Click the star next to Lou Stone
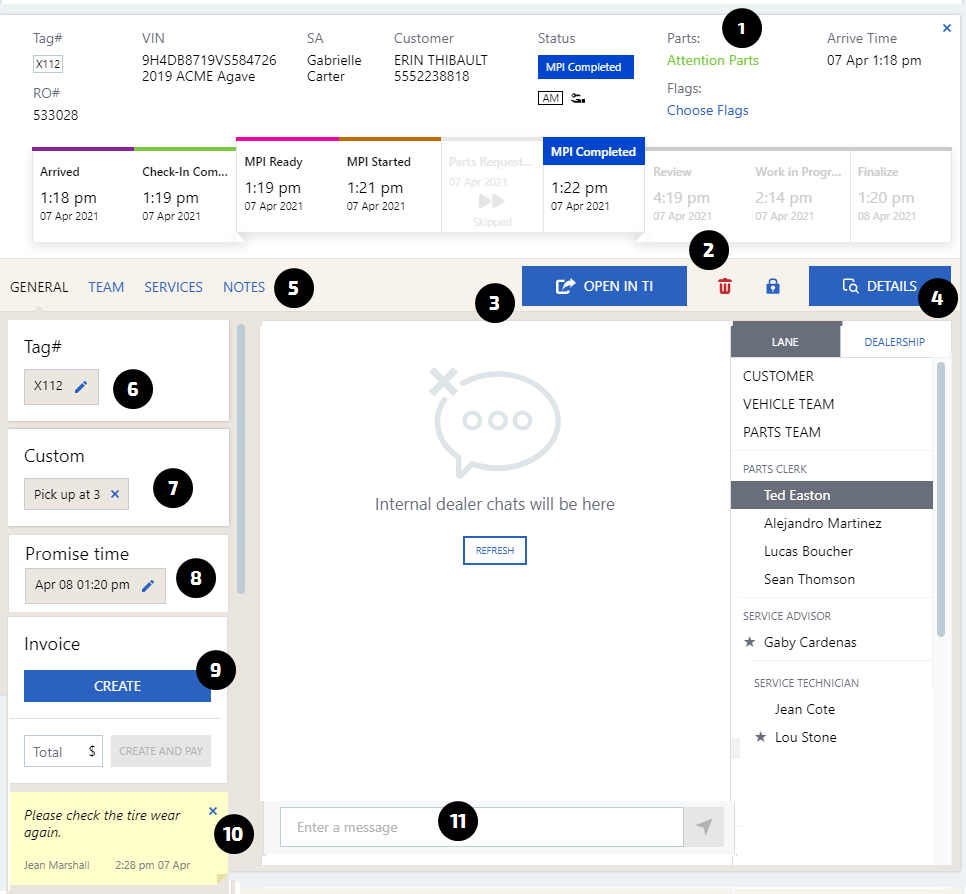Viewport: 966px width, 894px height. click(760, 738)
